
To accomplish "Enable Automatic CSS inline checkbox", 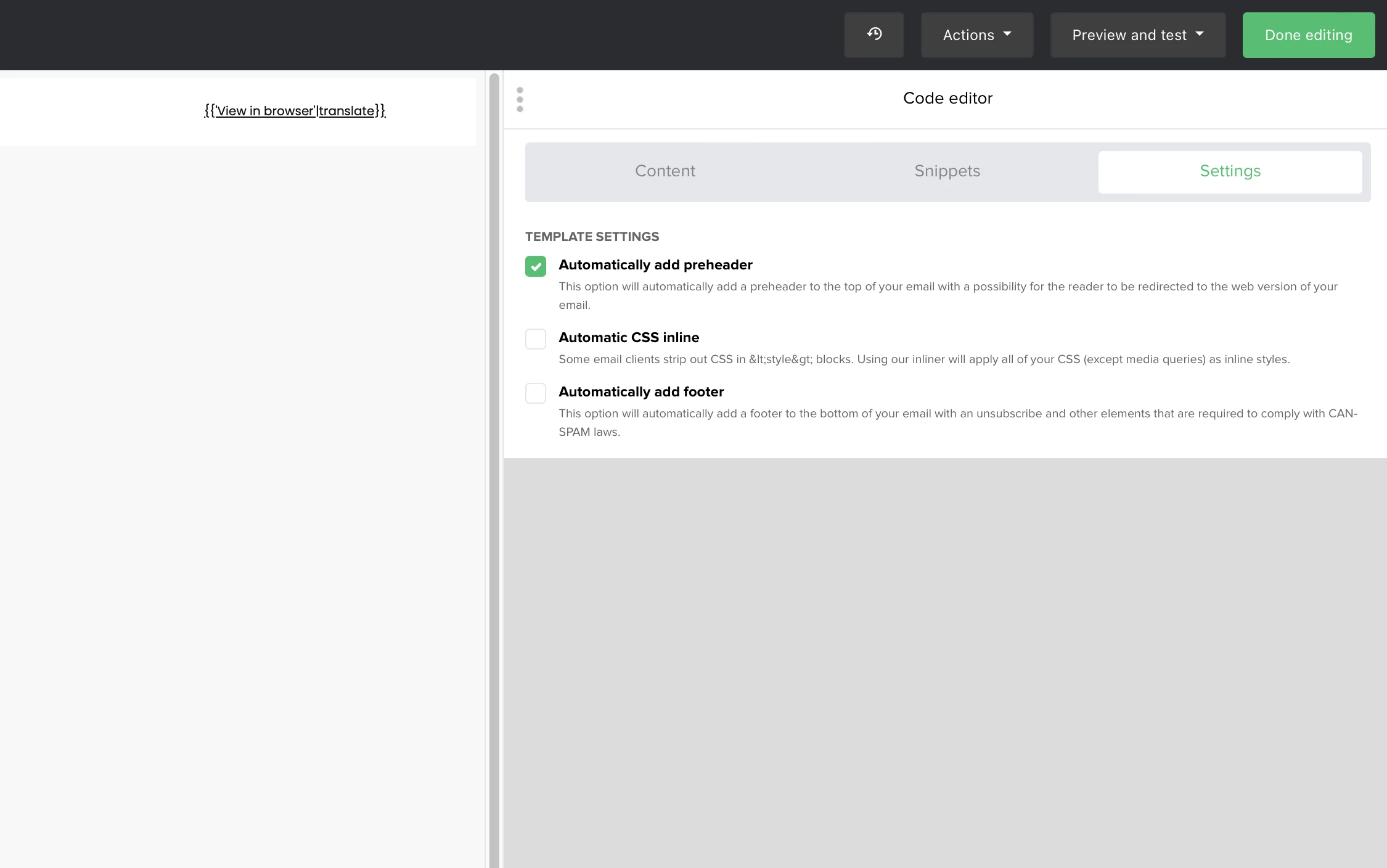I will click(x=535, y=339).
